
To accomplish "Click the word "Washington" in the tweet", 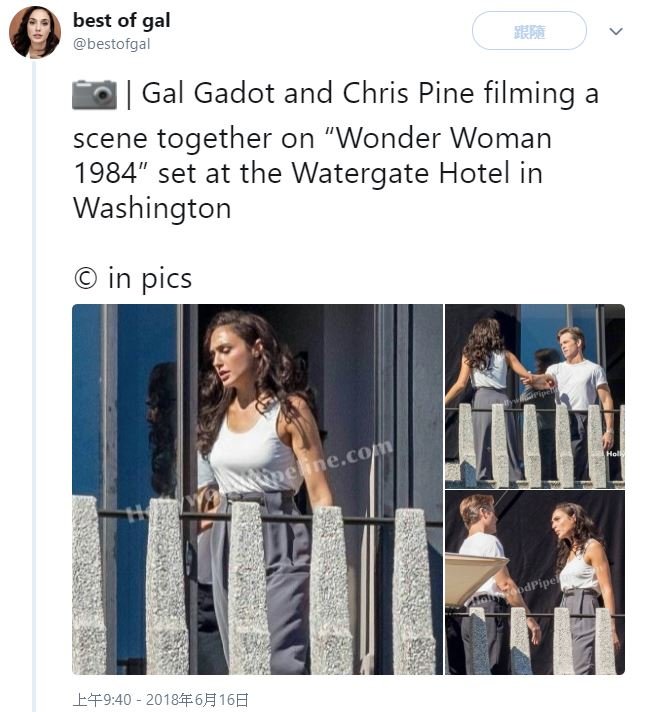I will coord(152,209).
